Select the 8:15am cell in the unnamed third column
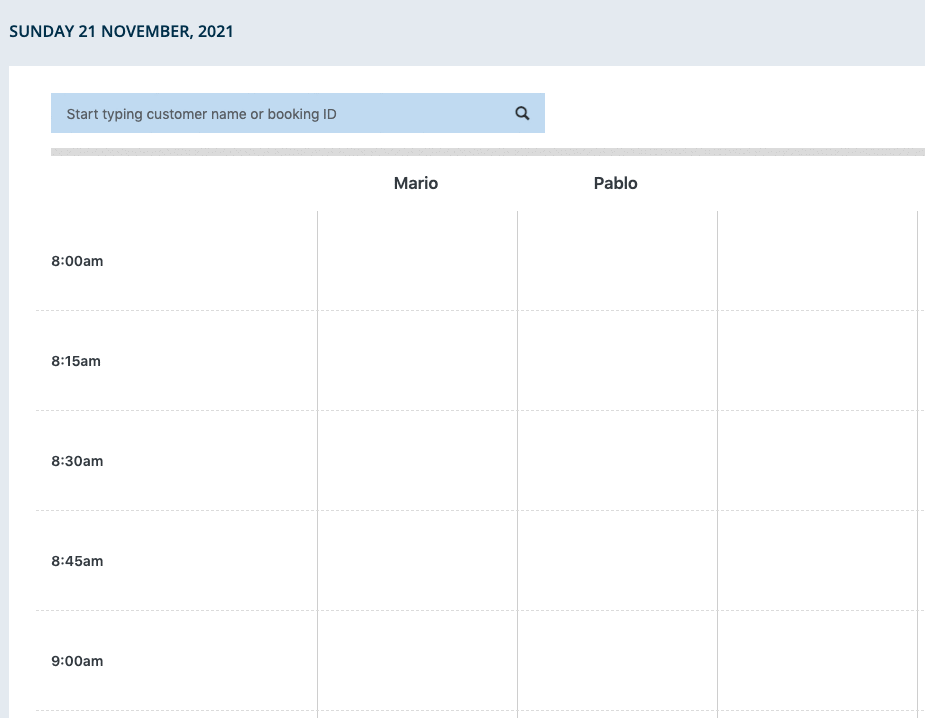This screenshot has width=925, height=718. (817, 361)
